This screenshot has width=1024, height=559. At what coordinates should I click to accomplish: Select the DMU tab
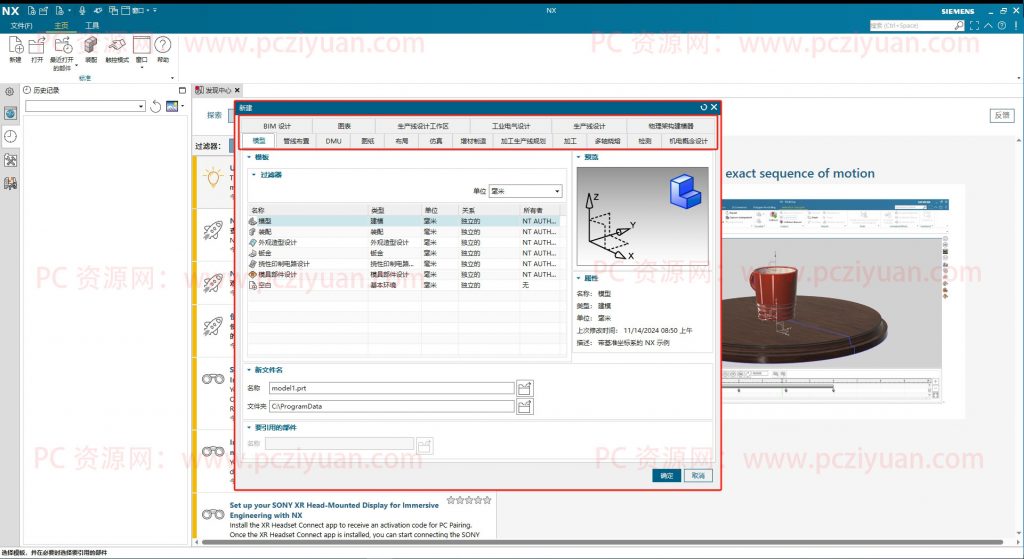point(334,141)
